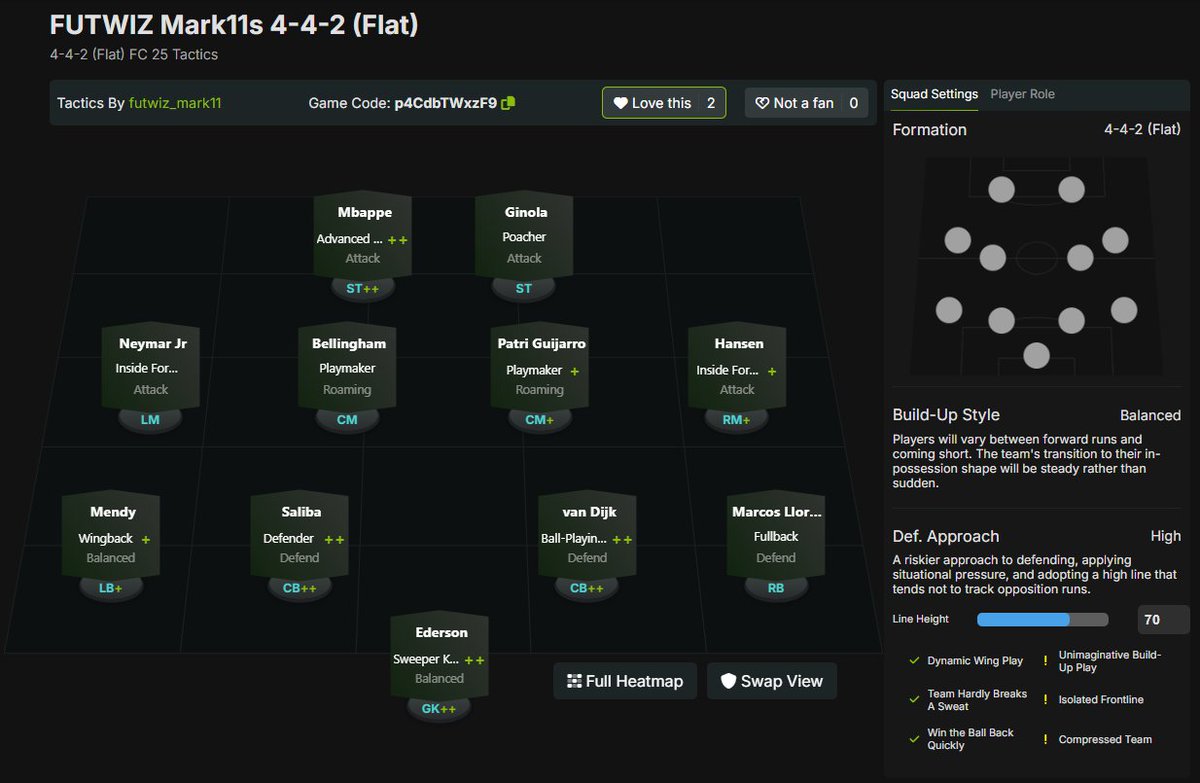This screenshot has height=783, width=1200.
Task: Select the Squad Settings tab
Action: pos(934,94)
